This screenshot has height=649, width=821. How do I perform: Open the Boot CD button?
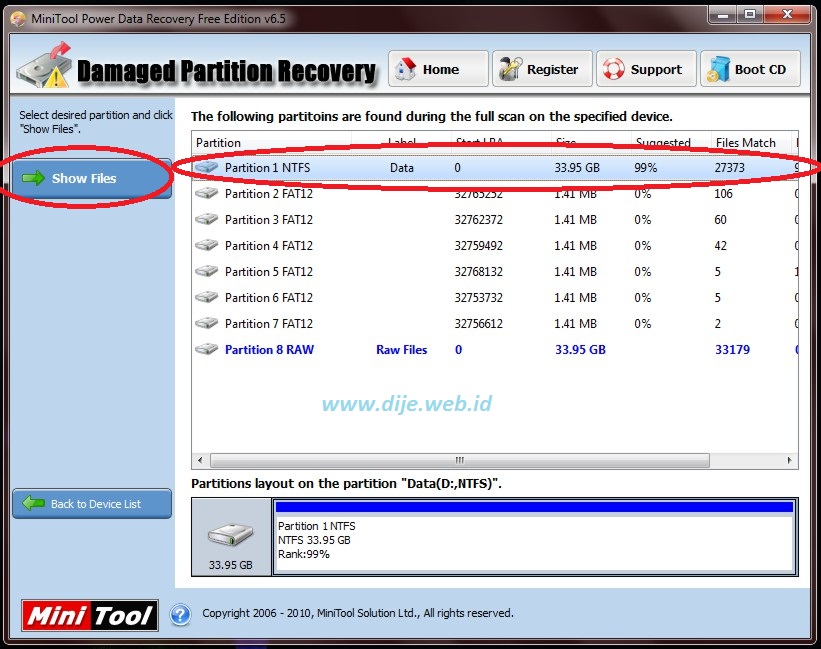point(750,69)
